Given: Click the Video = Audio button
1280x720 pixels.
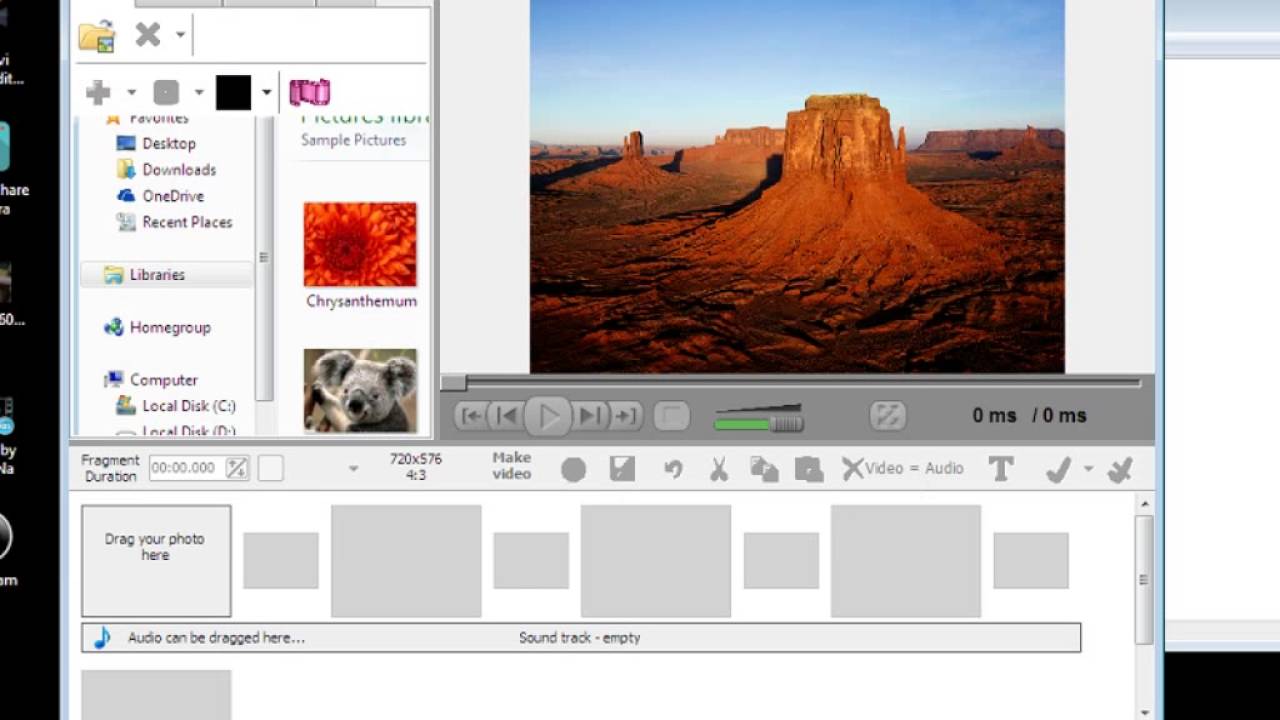Looking at the screenshot, I should tap(903, 468).
